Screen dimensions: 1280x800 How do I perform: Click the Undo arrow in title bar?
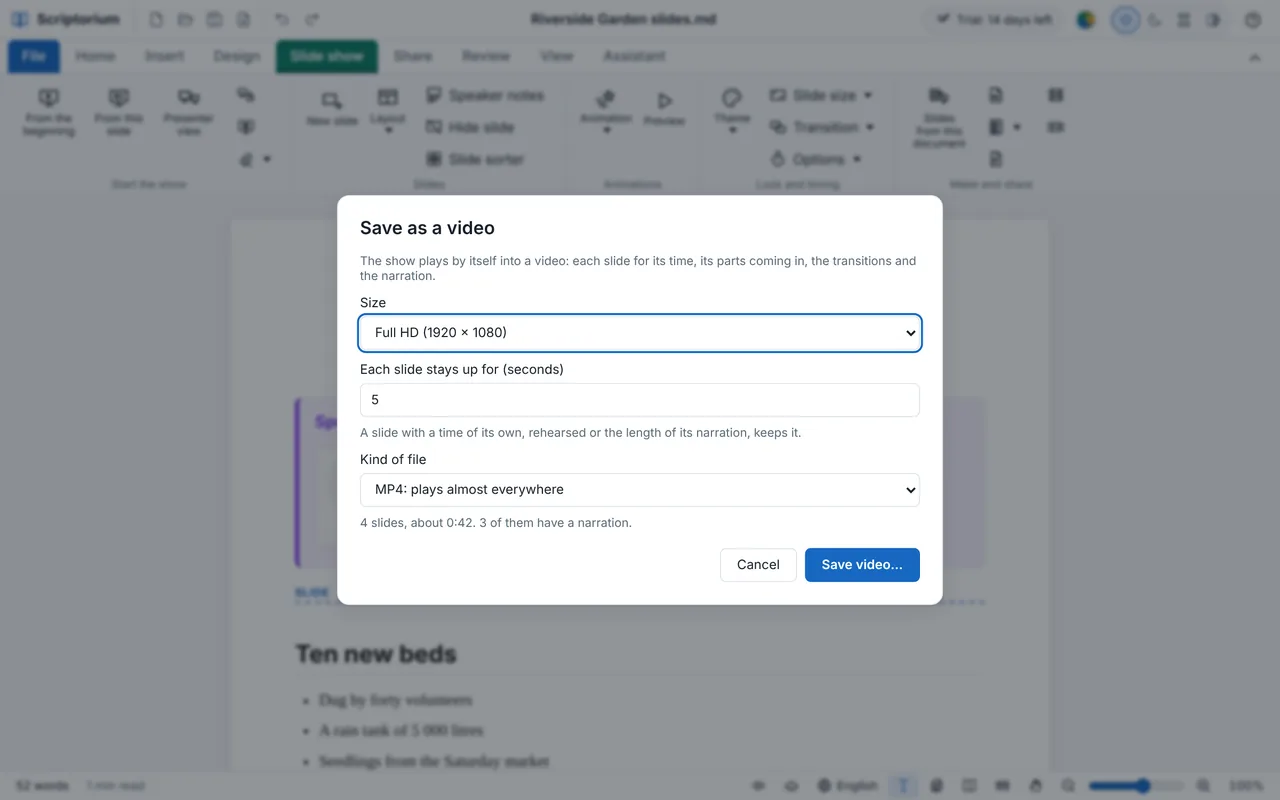282,19
